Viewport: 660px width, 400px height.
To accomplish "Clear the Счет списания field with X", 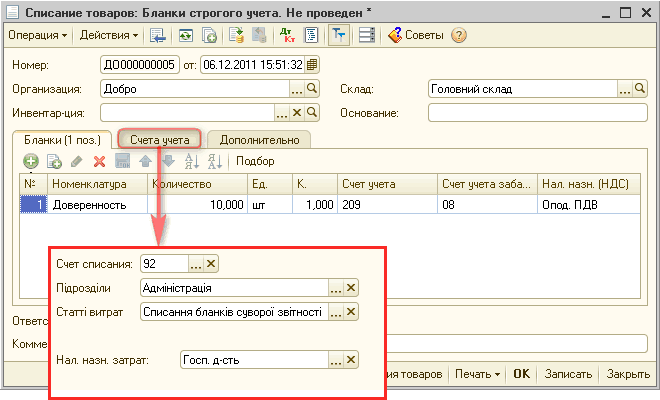I will [x=212, y=264].
